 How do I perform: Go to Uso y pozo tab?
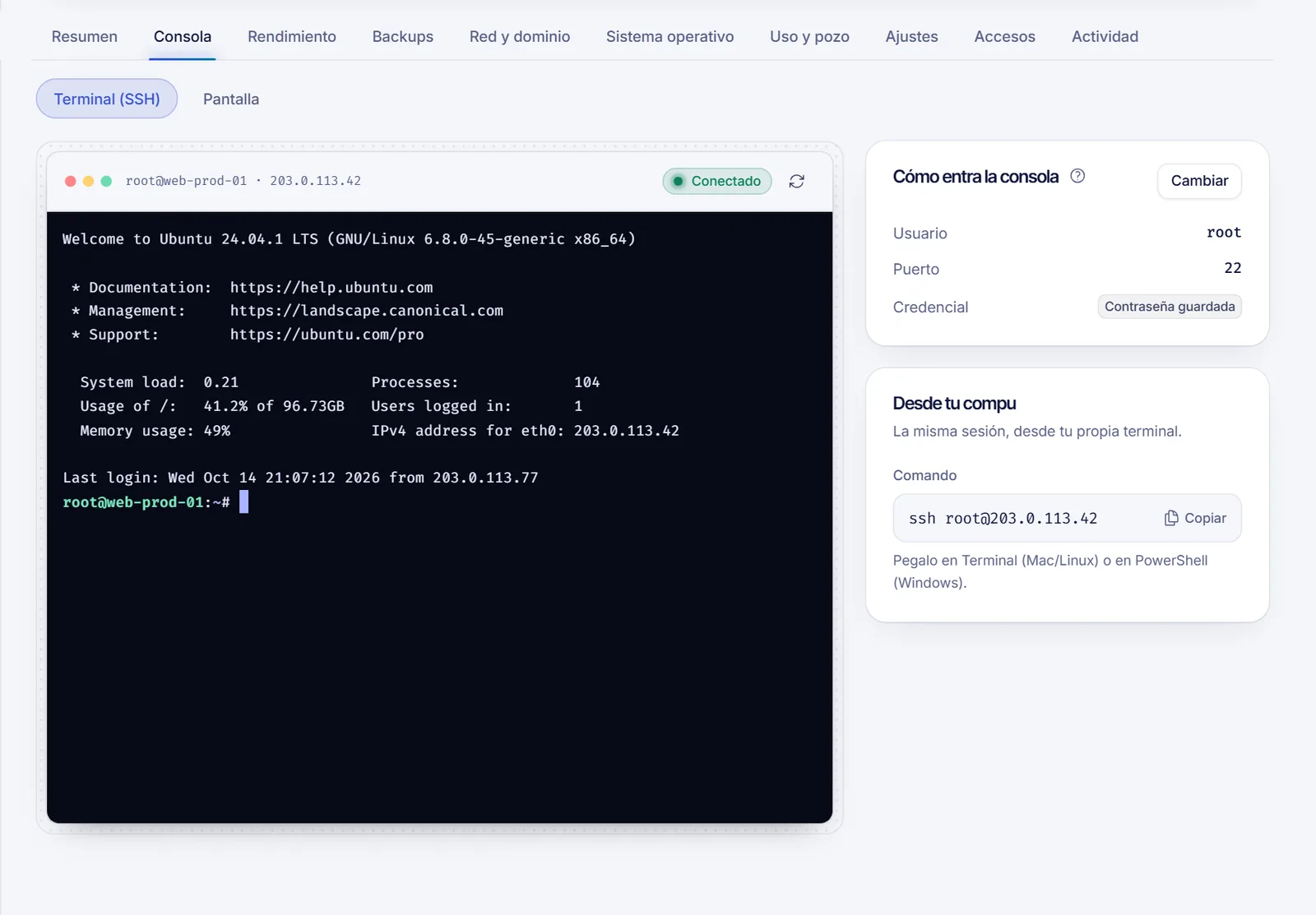810,36
